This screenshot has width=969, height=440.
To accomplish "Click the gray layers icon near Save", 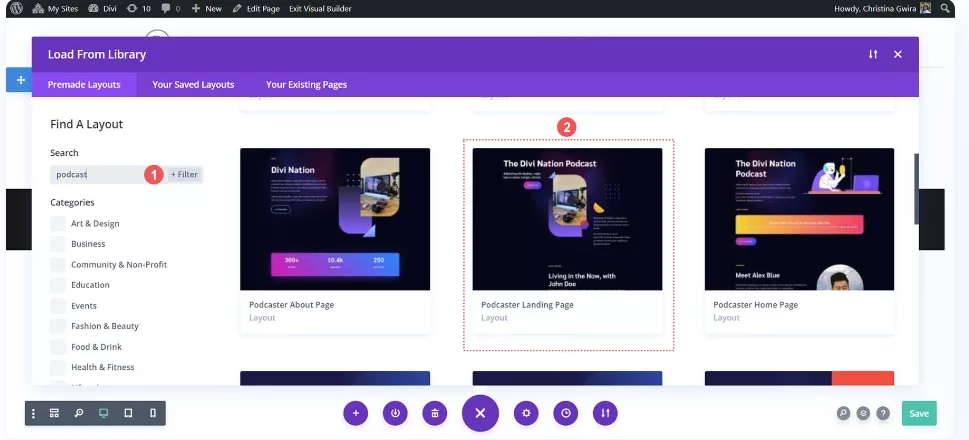I will 863,413.
